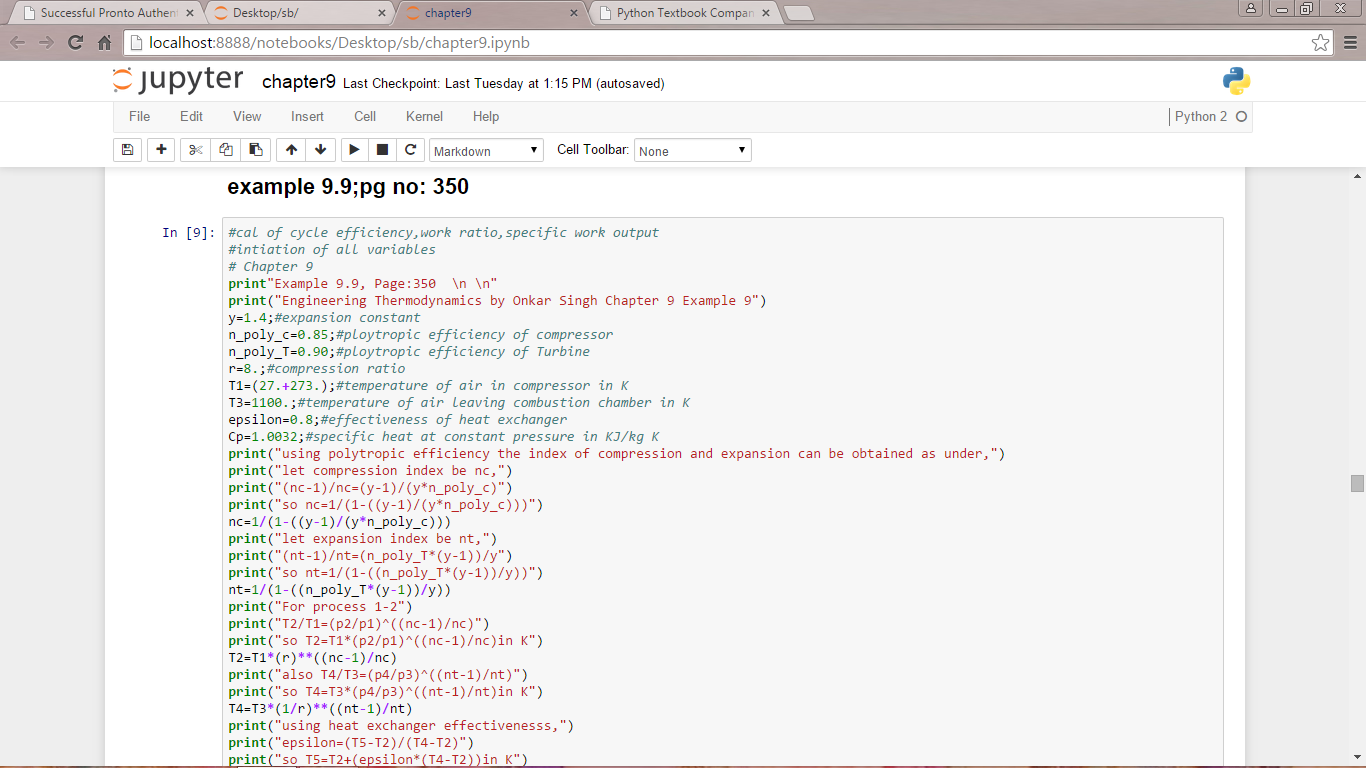The image size is (1366, 768).
Task: Open the Insert menu
Action: pos(307,117)
